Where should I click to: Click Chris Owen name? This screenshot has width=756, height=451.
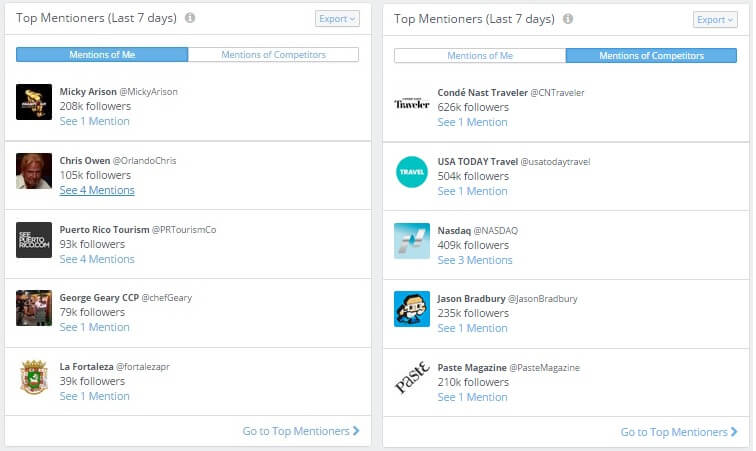tap(85, 161)
